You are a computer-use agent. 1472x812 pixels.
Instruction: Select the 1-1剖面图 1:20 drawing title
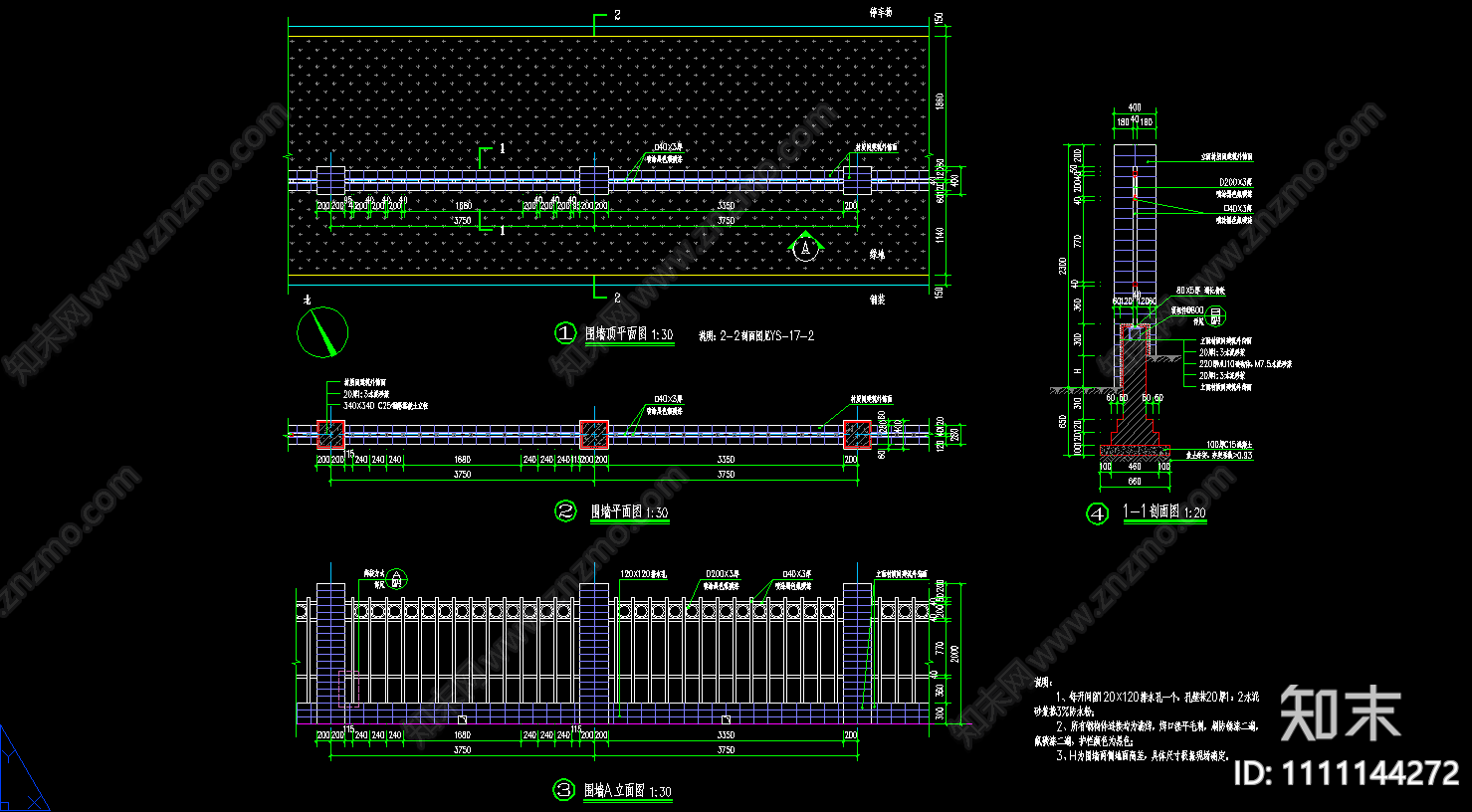(1164, 511)
